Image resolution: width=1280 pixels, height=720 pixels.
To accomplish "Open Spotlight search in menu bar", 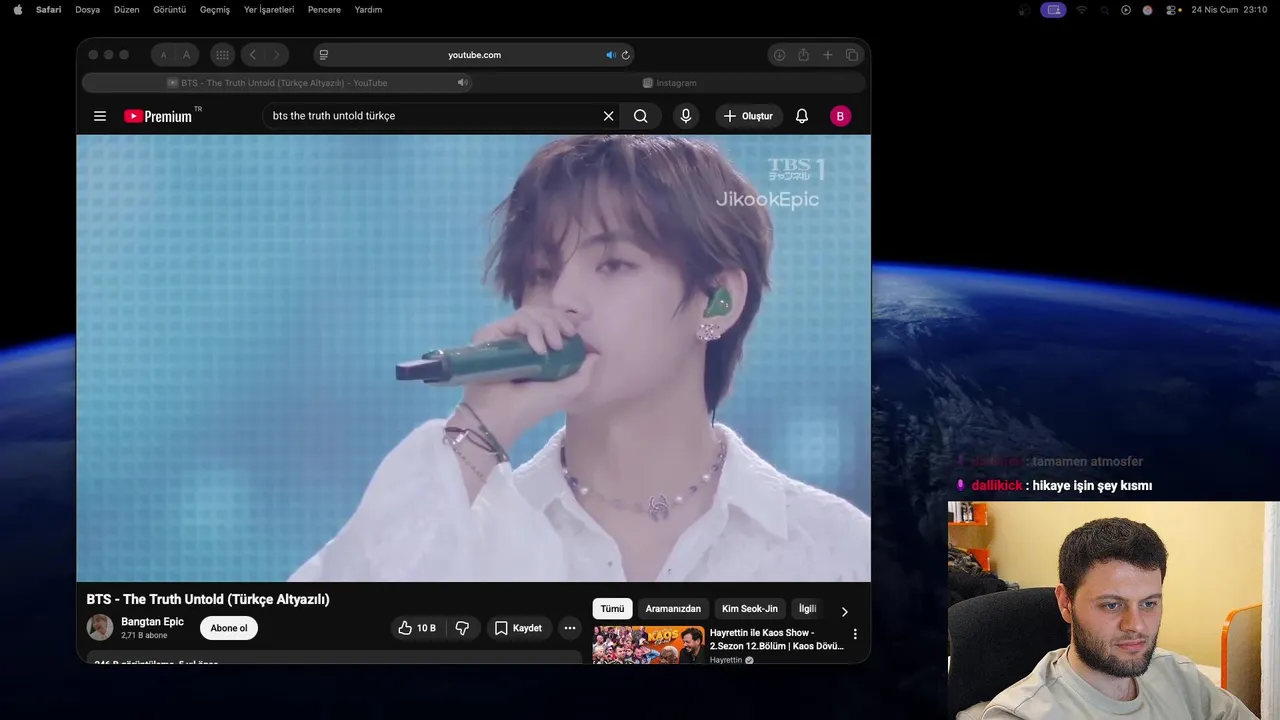I will tap(1103, 10).
